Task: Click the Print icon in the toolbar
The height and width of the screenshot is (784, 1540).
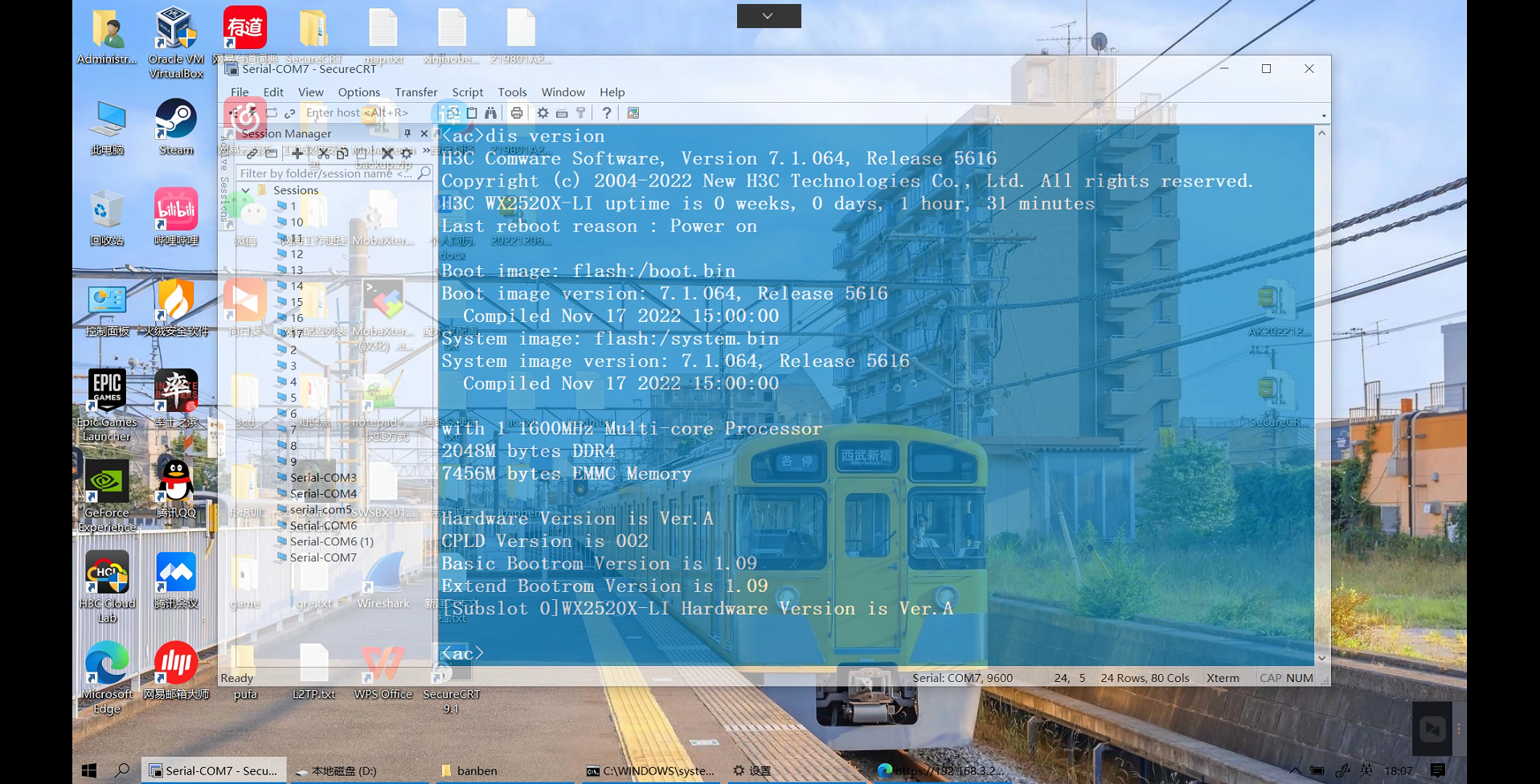Action: point(517,113)
